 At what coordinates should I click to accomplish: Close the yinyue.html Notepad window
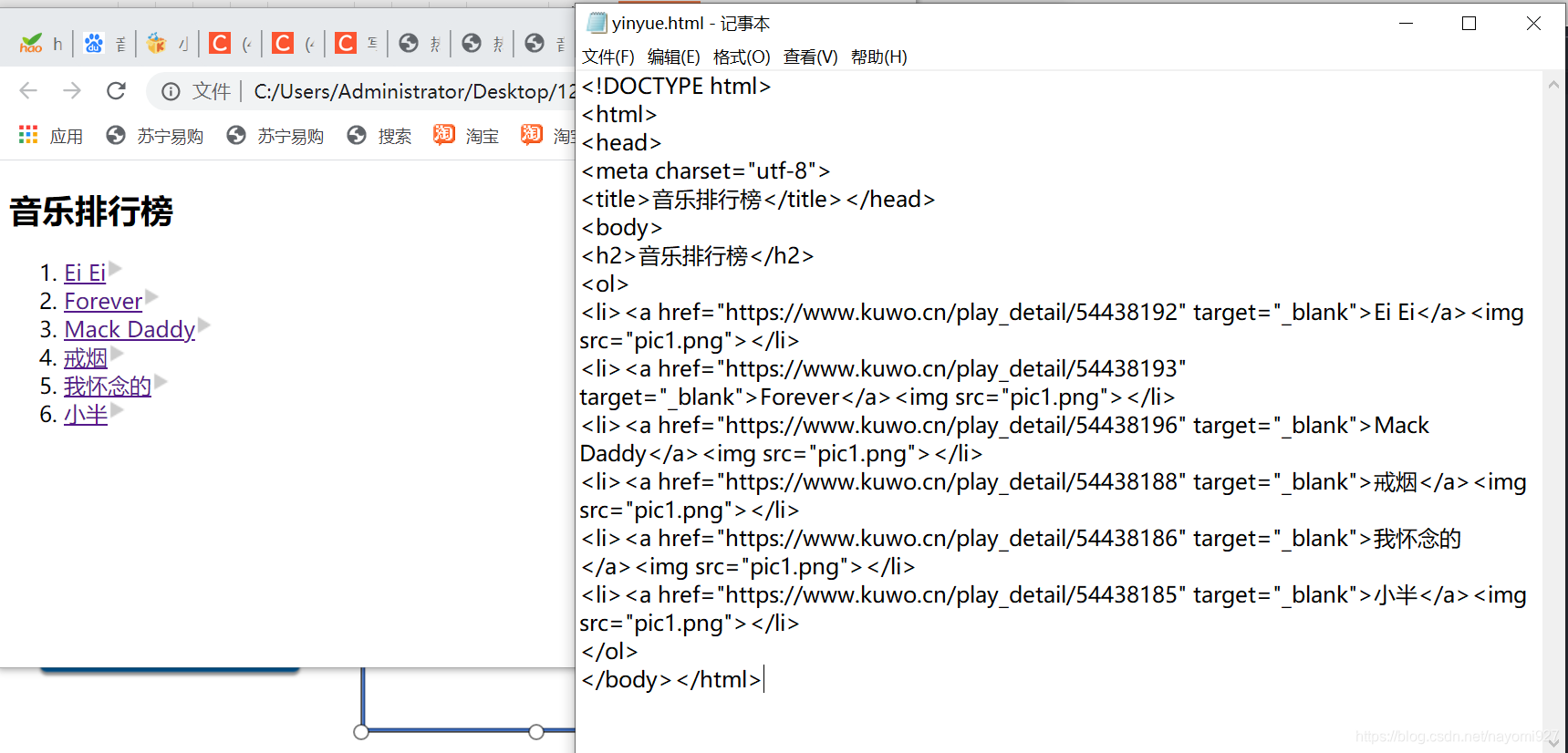point(1533,24)
